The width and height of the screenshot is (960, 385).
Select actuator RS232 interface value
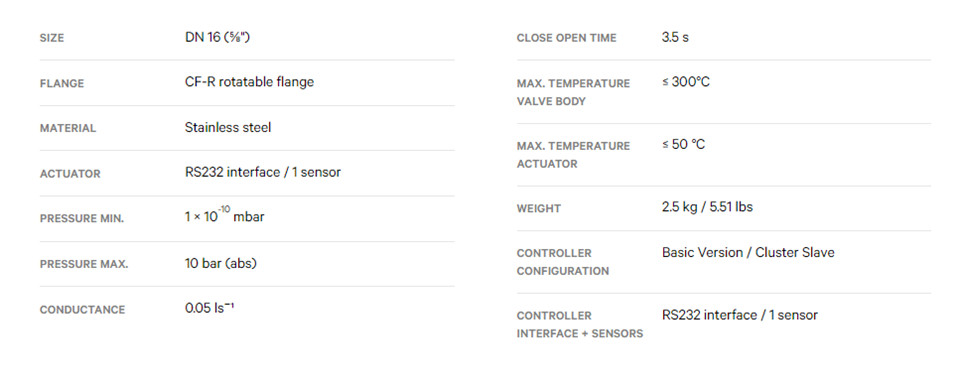click(x=263, y=173)
